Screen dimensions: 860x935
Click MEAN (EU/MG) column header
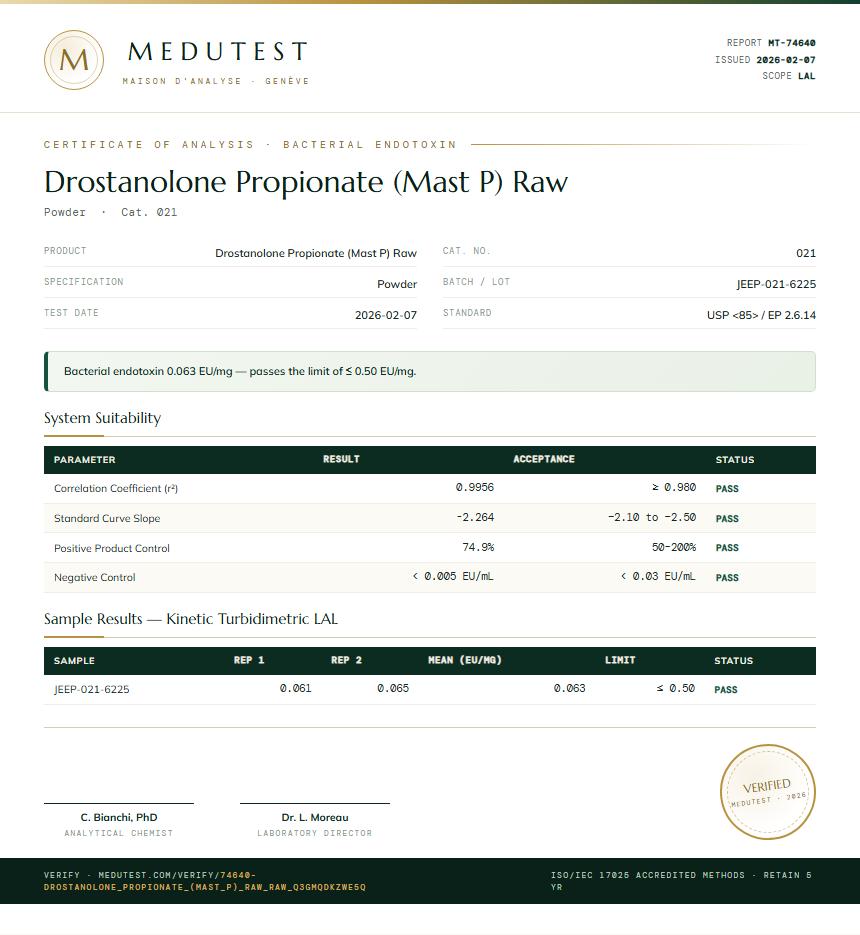click(465, 660)
